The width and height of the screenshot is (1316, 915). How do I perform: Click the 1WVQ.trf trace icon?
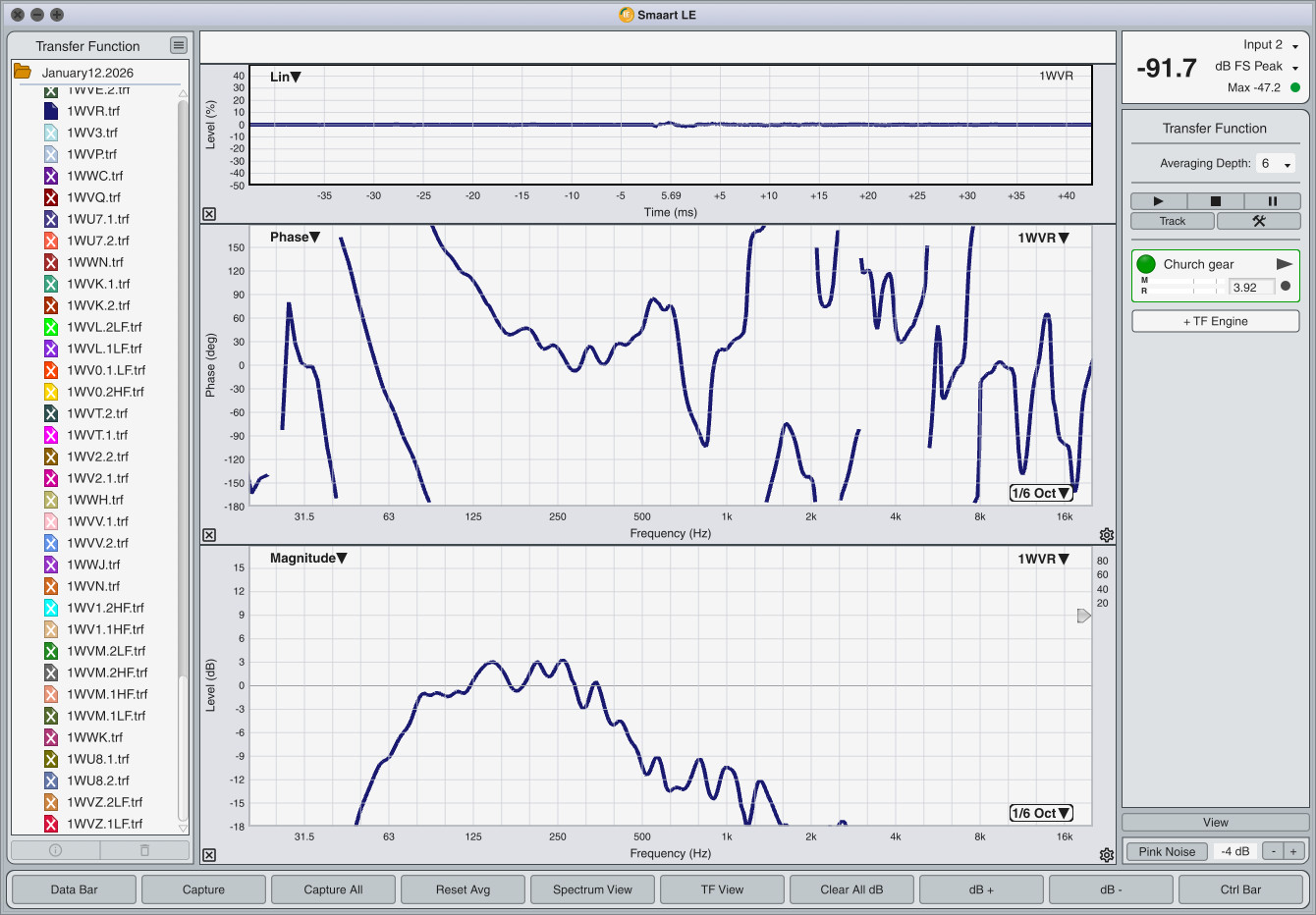click(51, 197)
